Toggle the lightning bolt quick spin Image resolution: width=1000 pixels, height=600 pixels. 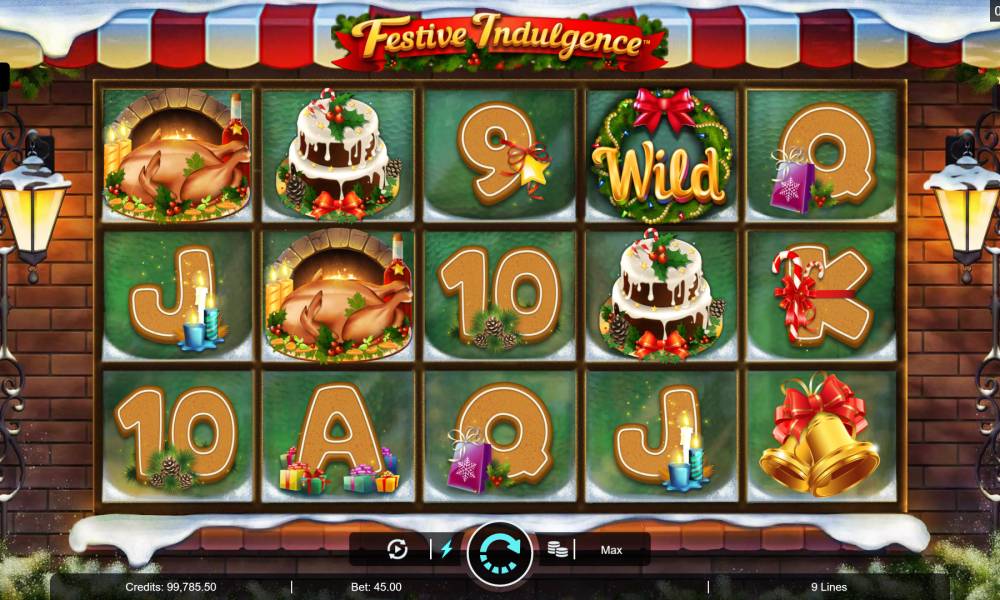[446, 549]
